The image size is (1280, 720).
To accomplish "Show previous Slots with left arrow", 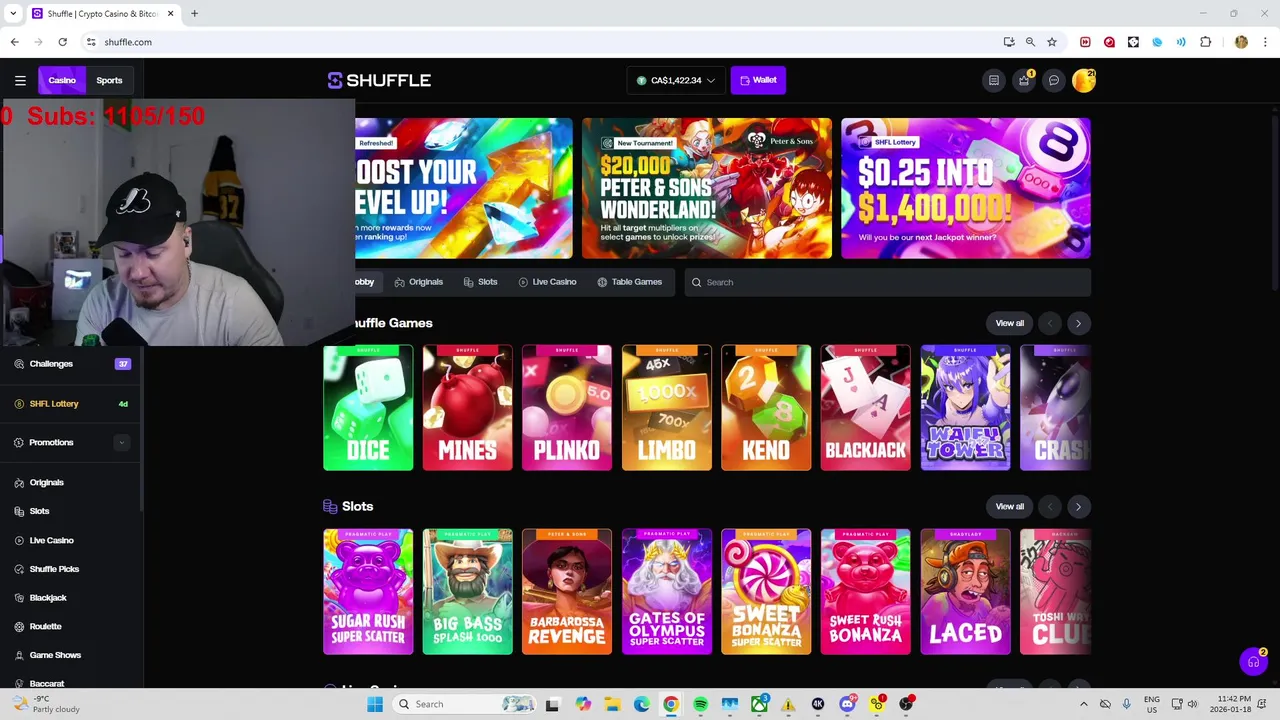I will click(1049, 506).
